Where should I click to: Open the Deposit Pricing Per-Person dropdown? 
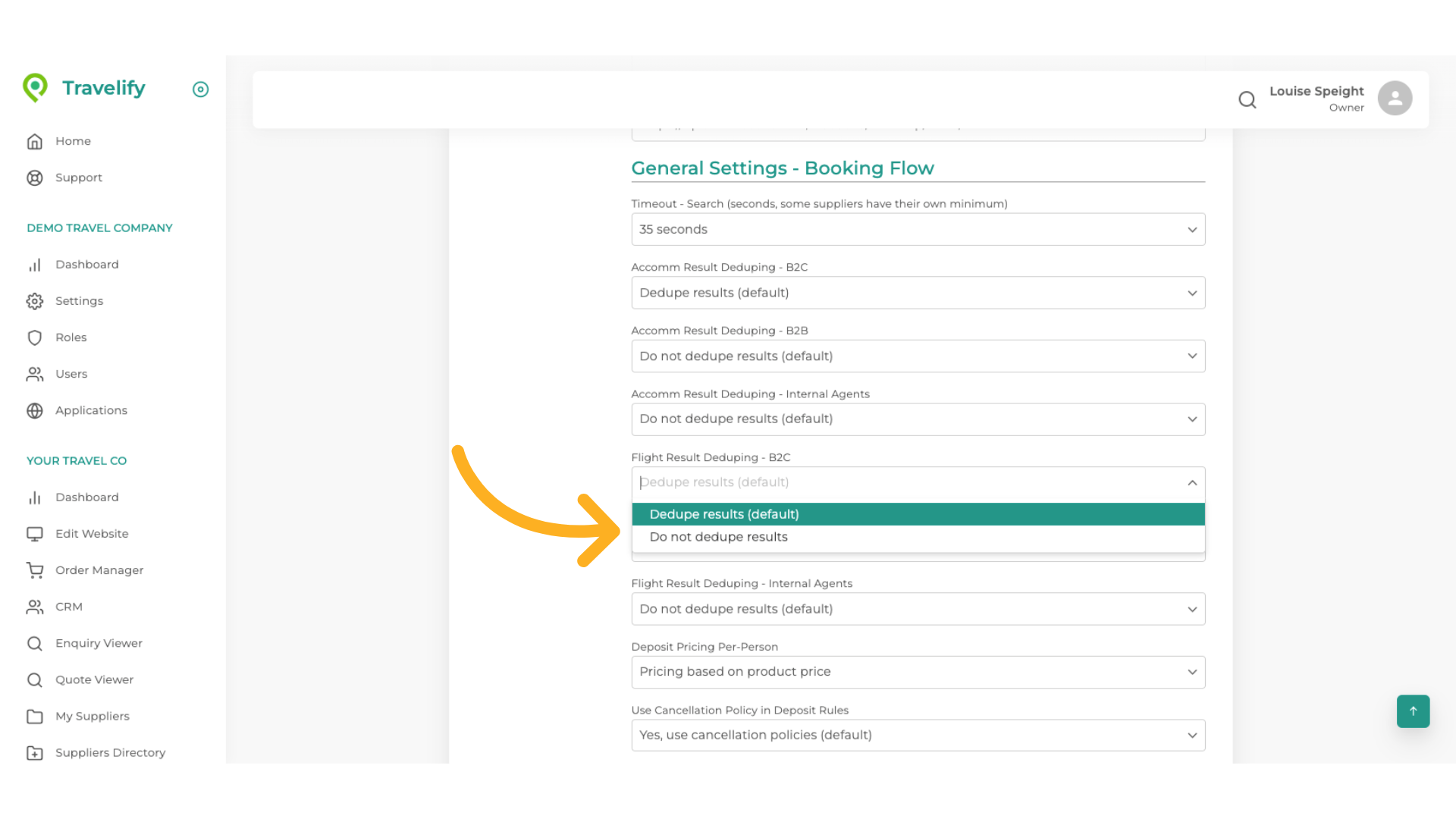[918, 672]
